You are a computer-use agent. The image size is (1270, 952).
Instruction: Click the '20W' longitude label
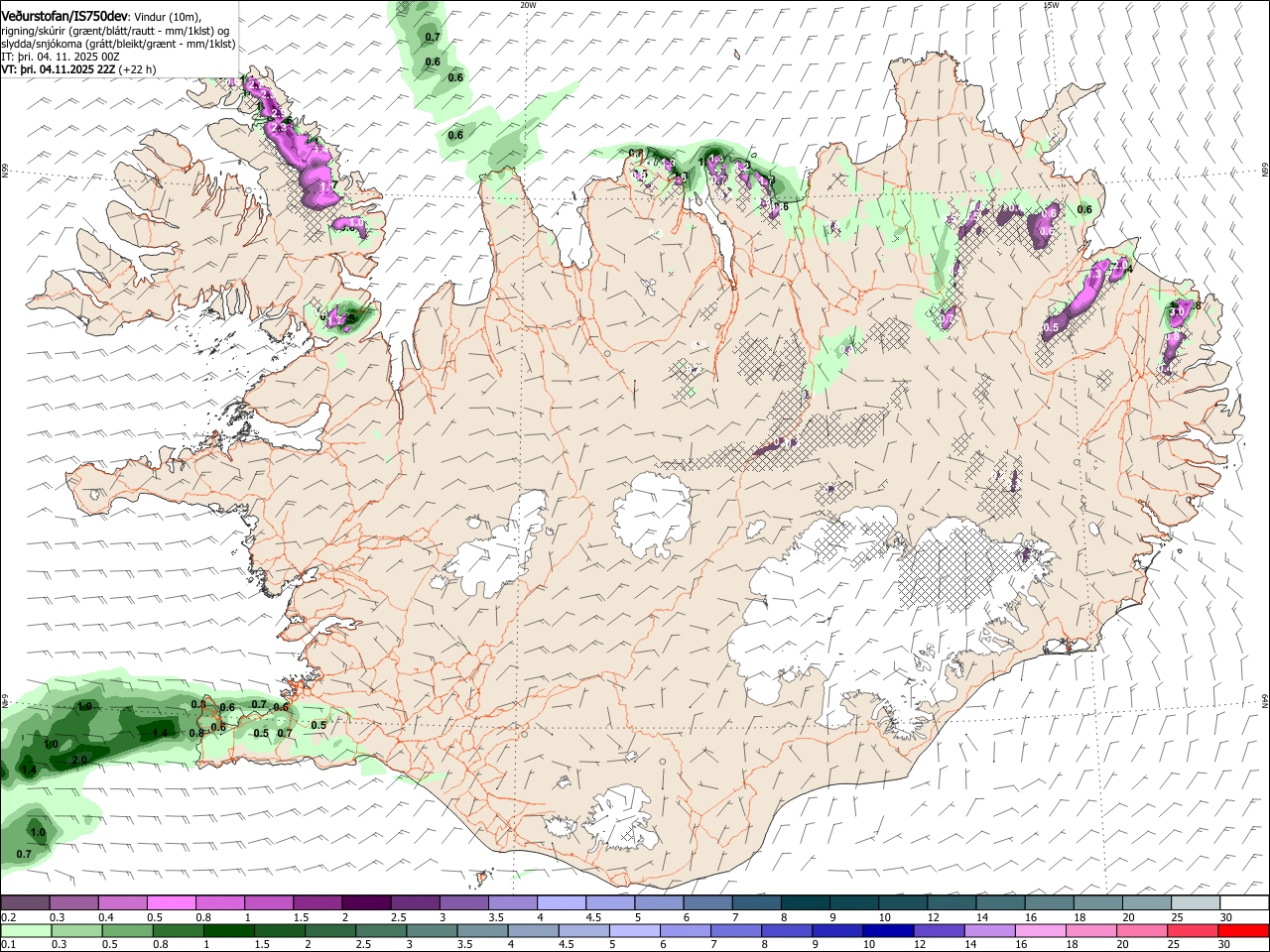[x=528, y=5]
